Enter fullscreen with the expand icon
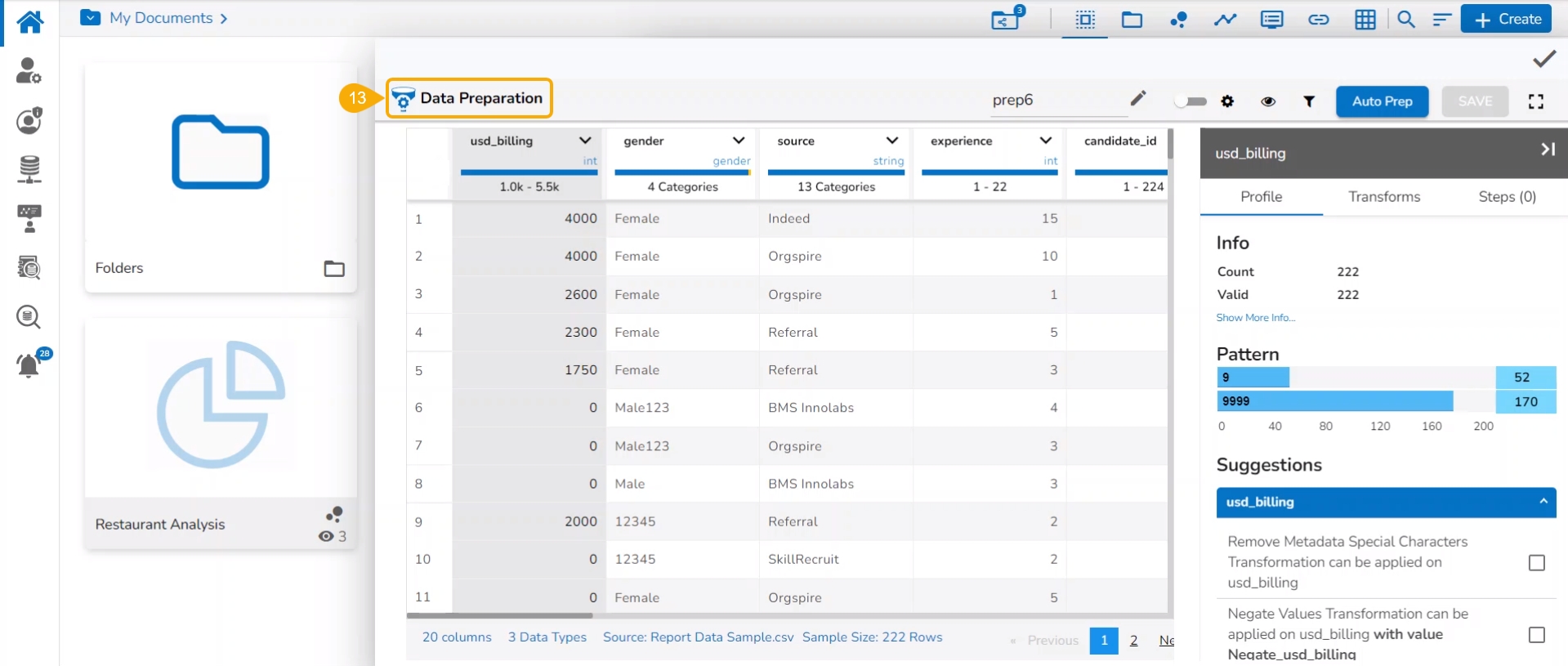1568x666 pixels. (1535, 101)
